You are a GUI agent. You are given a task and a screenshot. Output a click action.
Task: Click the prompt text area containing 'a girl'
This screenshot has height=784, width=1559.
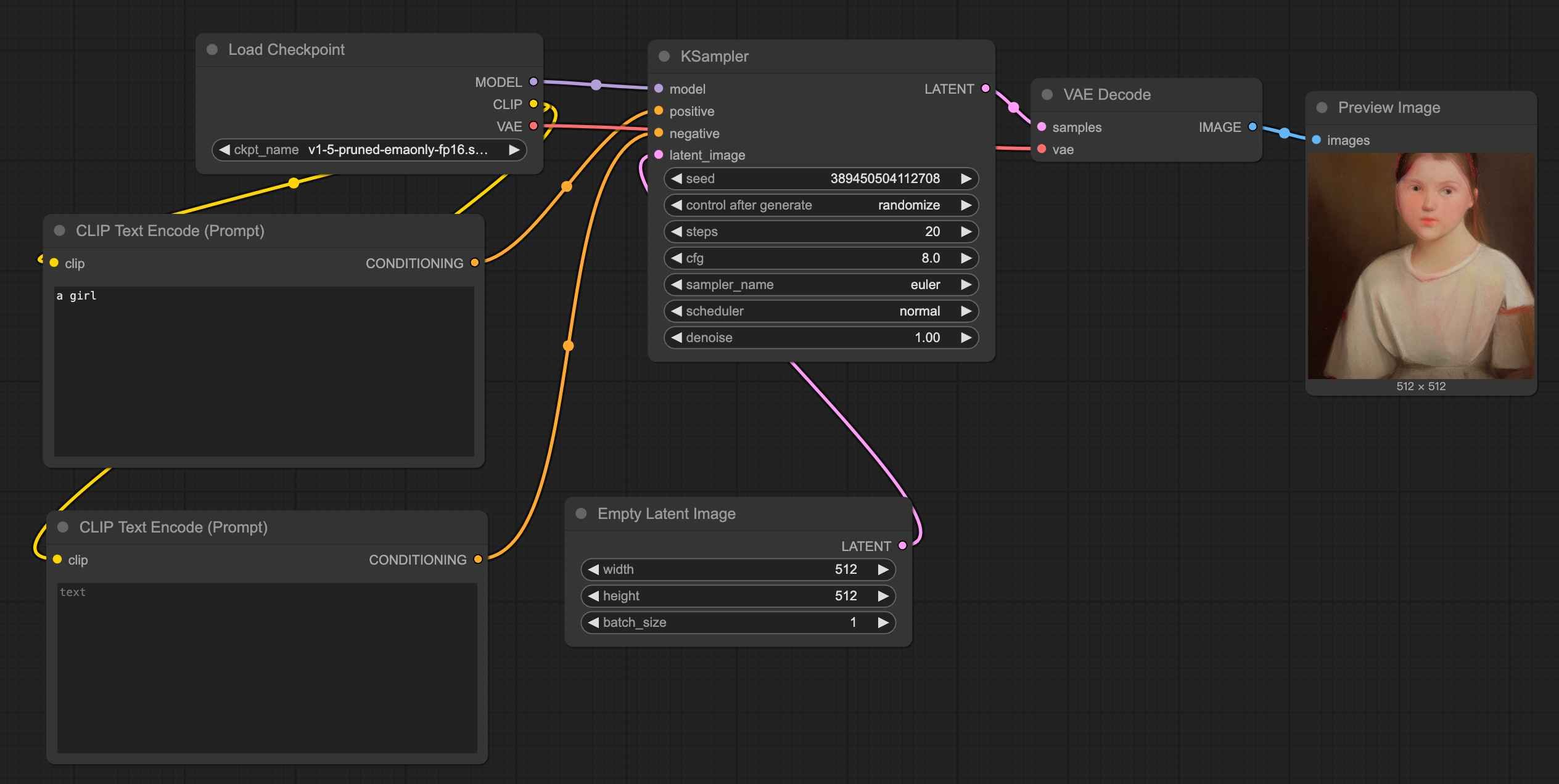click(264, 371)
